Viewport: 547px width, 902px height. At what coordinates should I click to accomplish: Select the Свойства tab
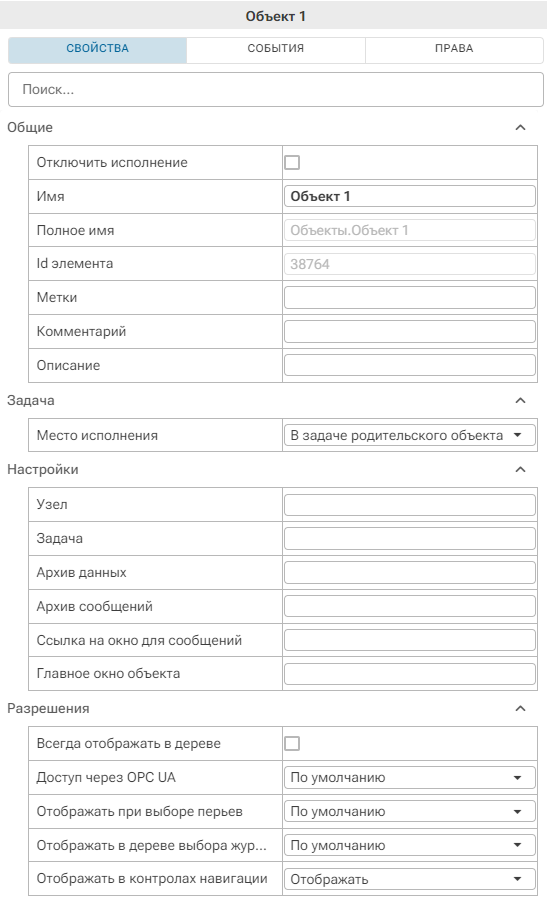(x=97, y=49)
